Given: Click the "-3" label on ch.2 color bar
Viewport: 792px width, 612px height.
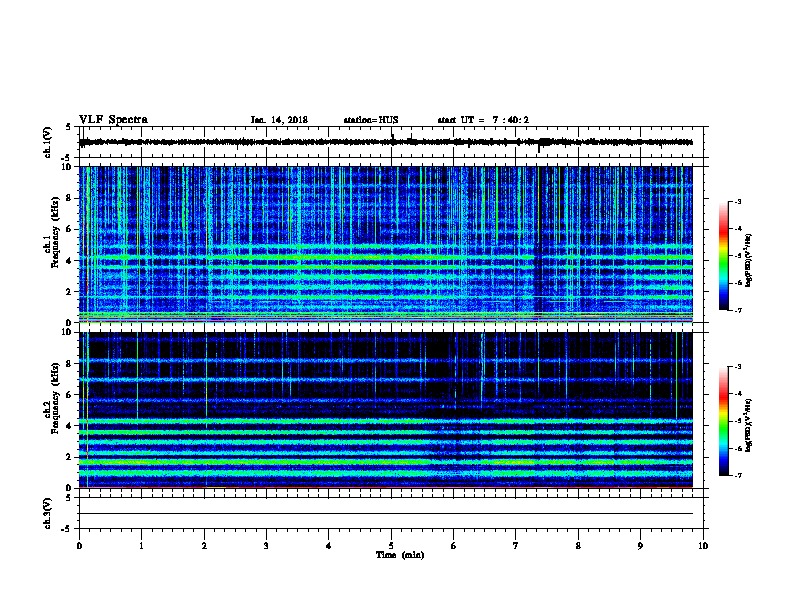Looking at the screenshot, I should [738, 367].
